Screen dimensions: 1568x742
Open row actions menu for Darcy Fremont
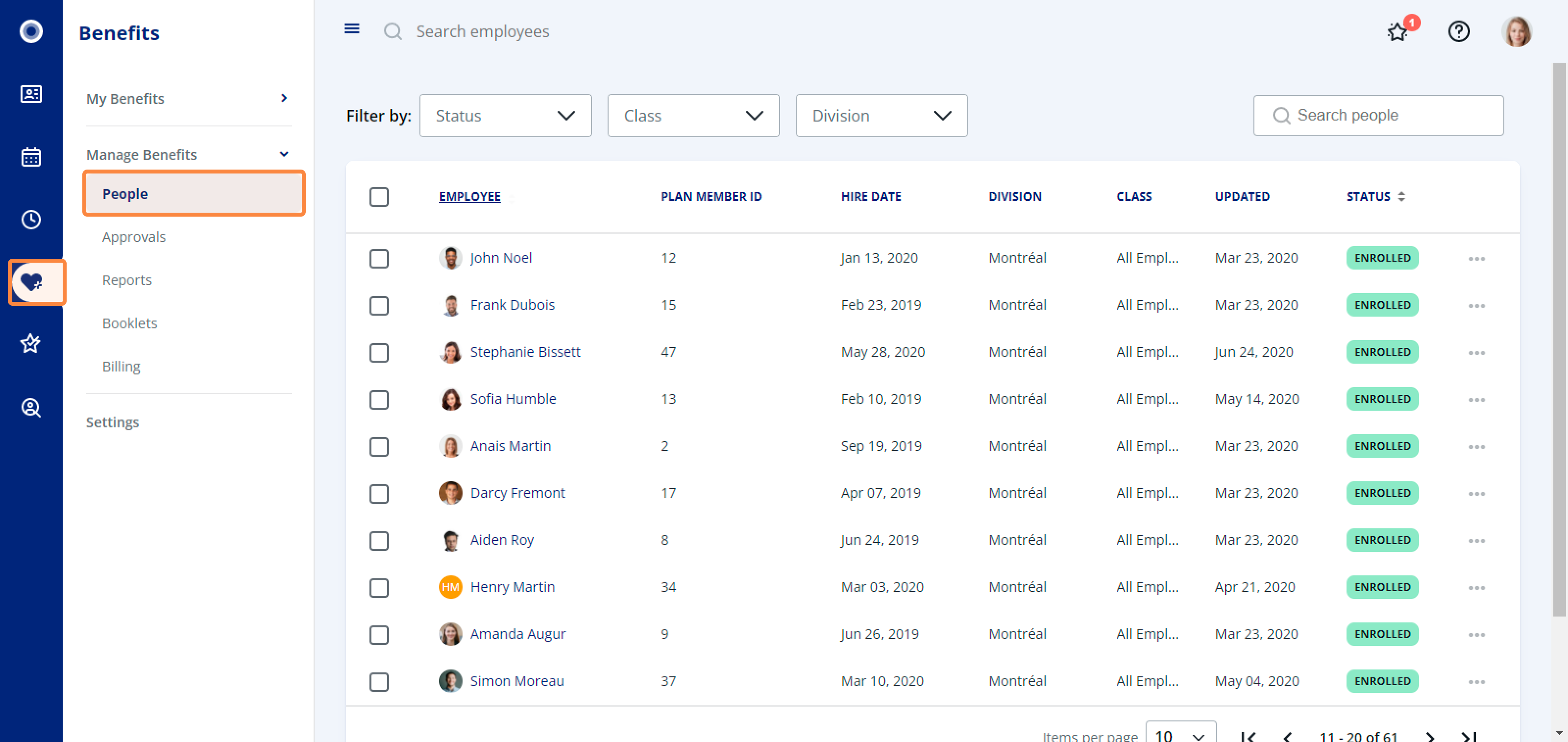pos(1476,494)
